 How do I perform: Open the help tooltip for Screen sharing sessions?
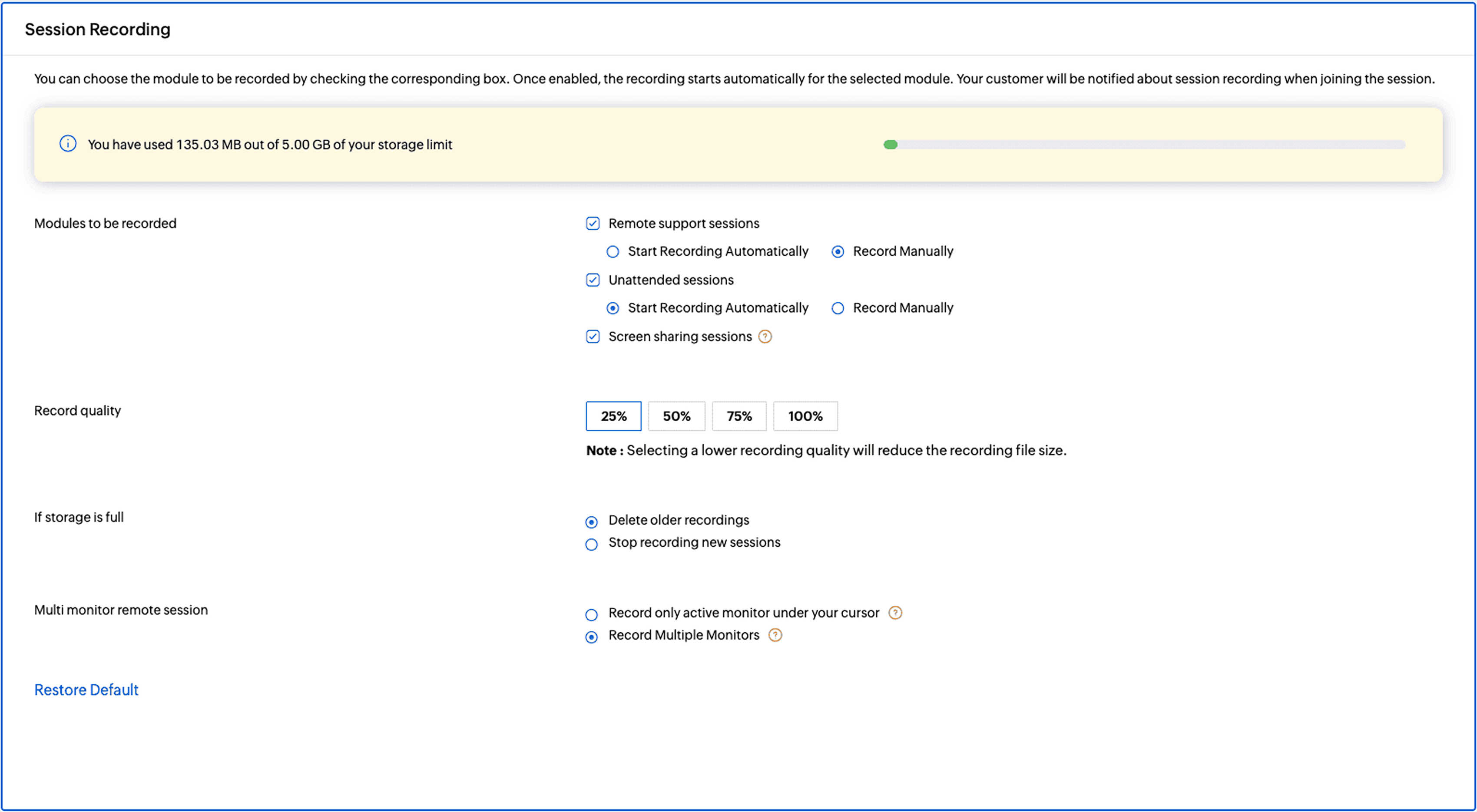click(x=765, y=337)
